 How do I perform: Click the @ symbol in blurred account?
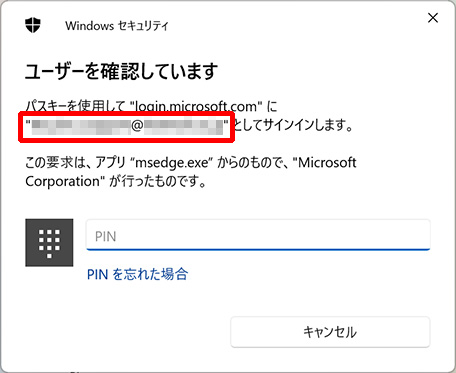(137, 127)
